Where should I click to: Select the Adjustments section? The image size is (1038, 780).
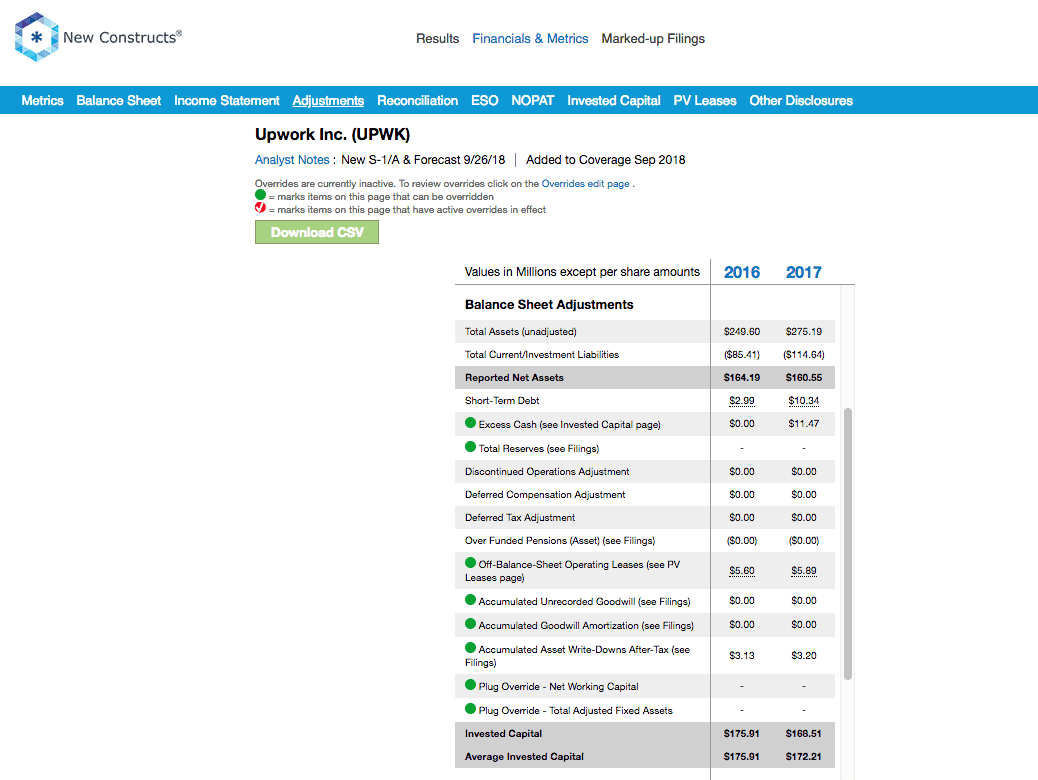pos(328,101)
